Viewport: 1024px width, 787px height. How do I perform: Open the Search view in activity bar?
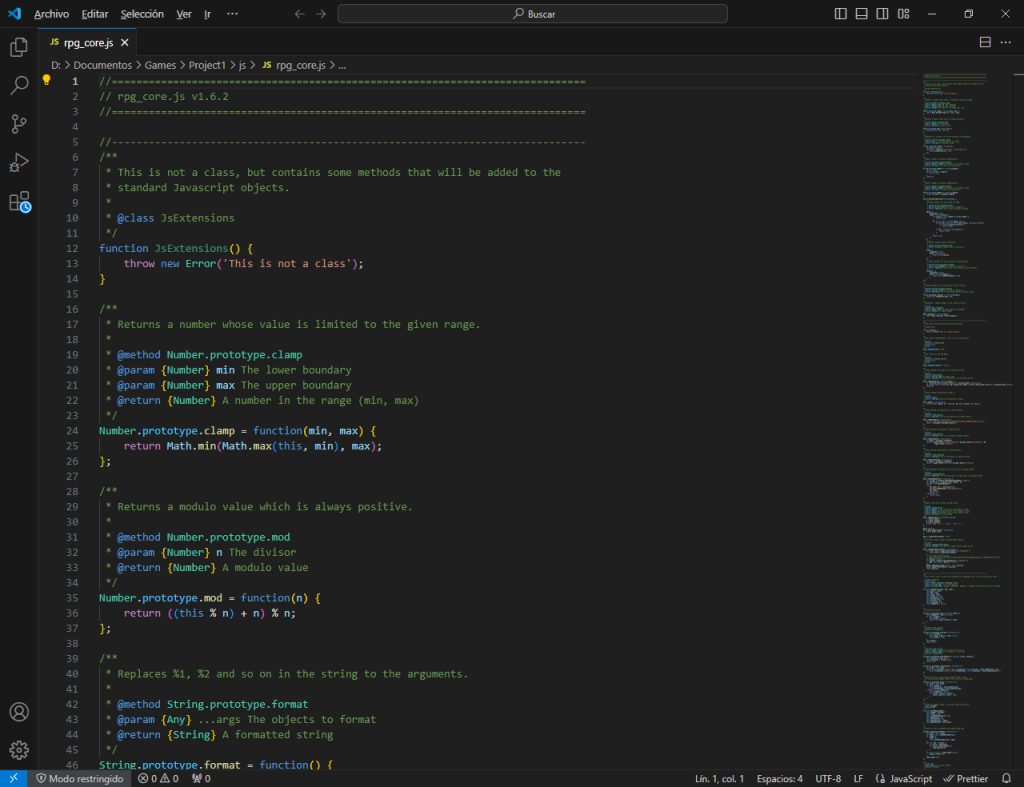point(19,85)
